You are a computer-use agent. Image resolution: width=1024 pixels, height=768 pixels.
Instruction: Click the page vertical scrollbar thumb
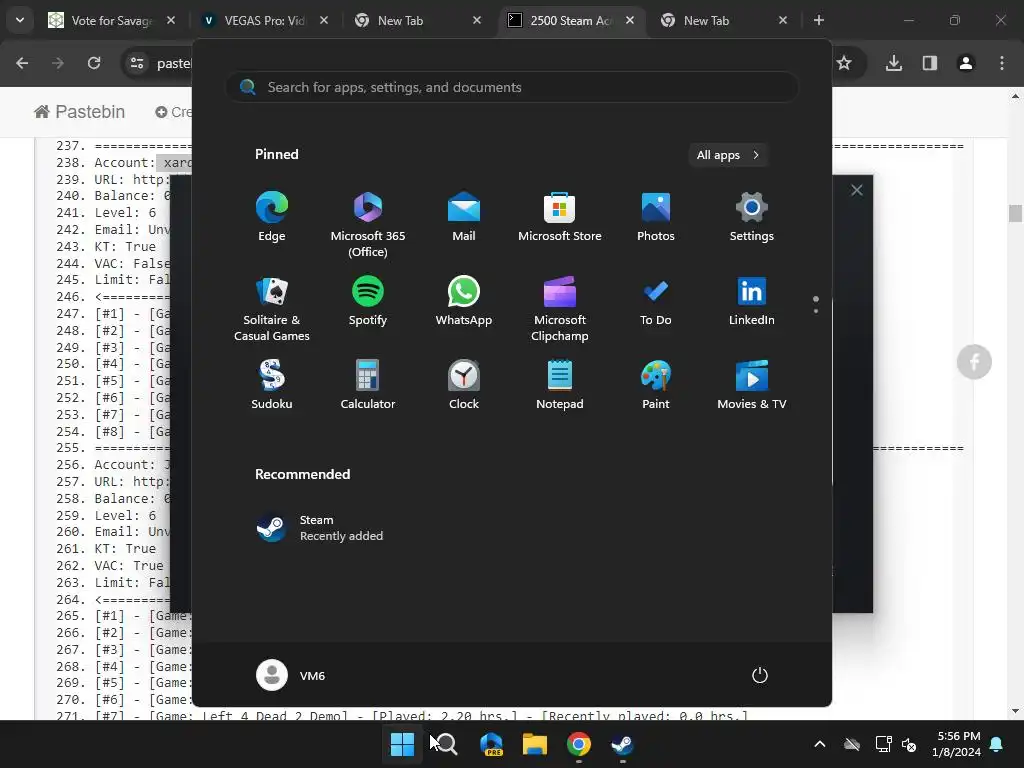click(1015, 214)
